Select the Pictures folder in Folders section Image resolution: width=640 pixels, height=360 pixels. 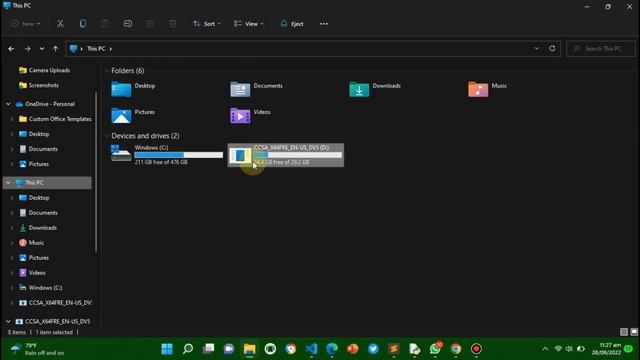pos(134,116)
